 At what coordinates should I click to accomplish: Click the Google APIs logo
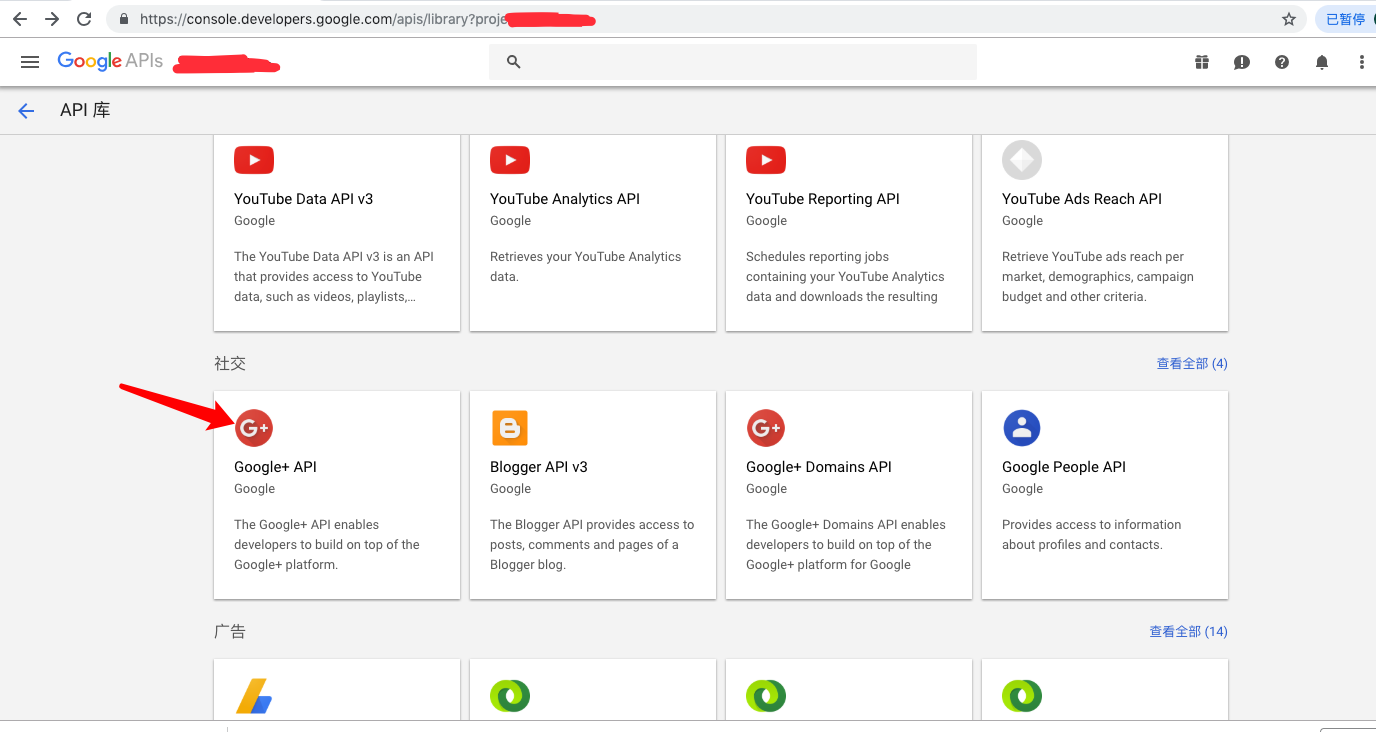(110, 61)
